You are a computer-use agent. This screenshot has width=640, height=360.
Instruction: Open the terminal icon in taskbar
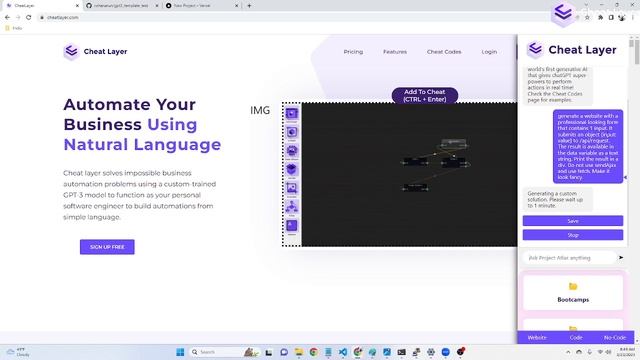click(x=402, y=352)
